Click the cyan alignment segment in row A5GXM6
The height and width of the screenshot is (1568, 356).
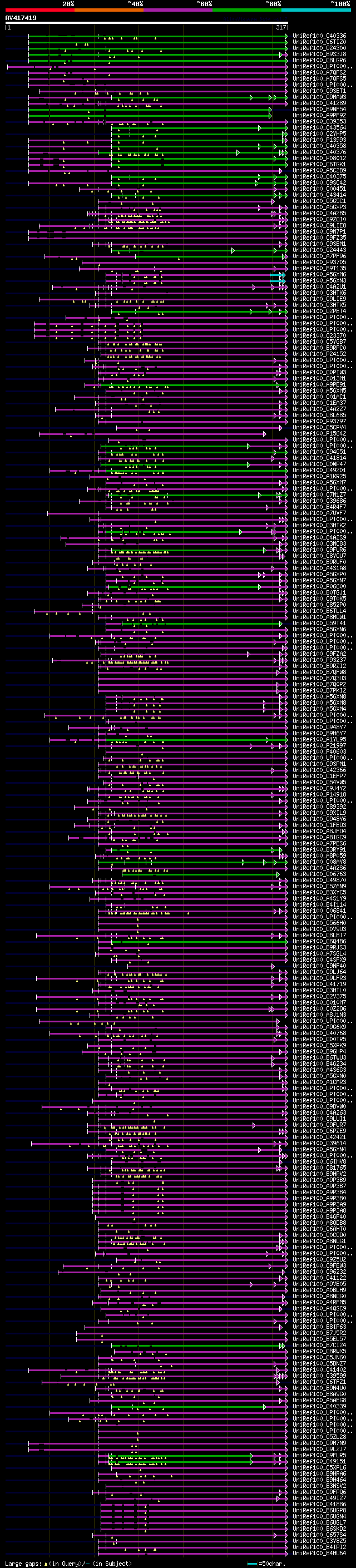click(x=278, y=275)
